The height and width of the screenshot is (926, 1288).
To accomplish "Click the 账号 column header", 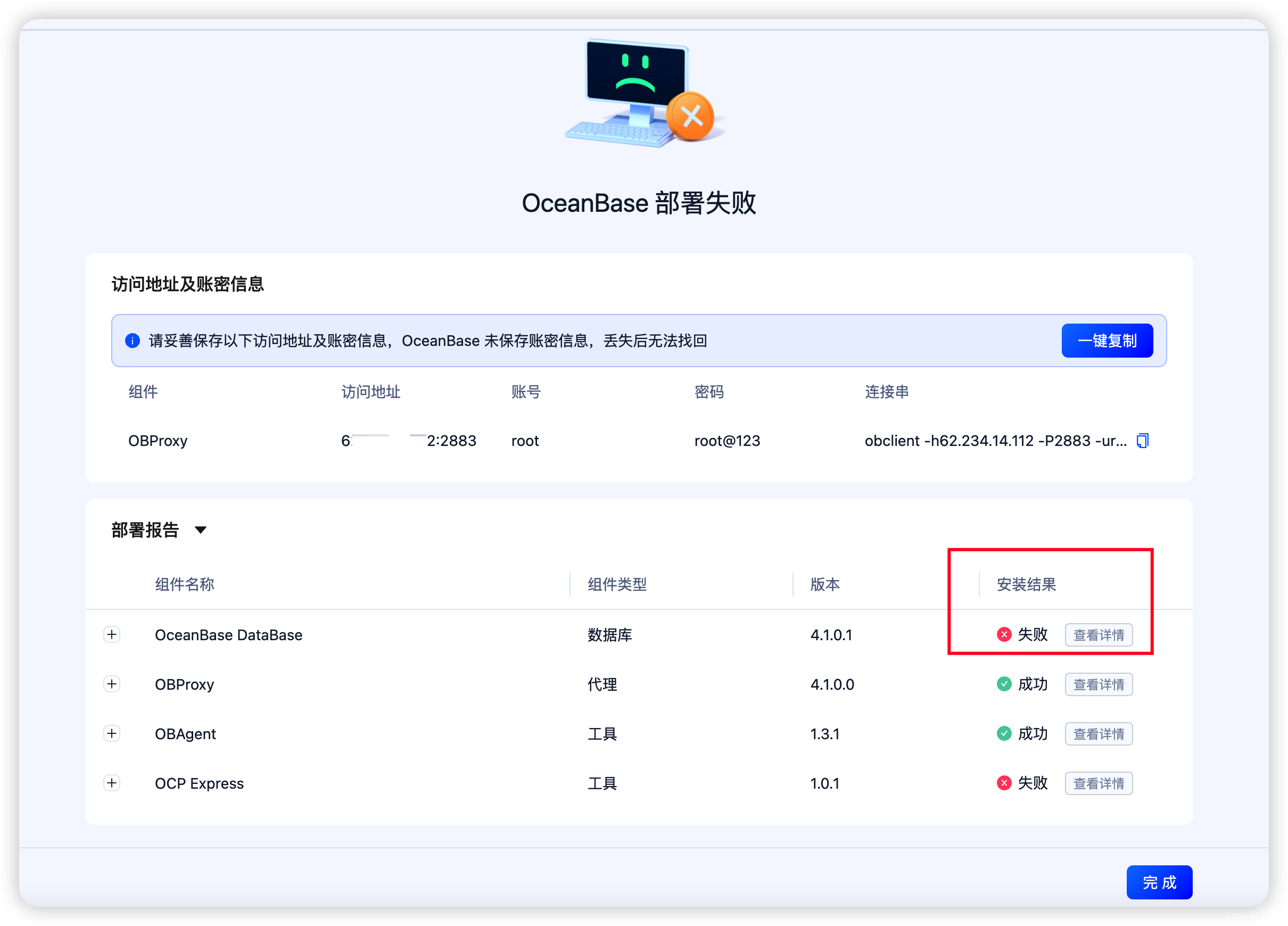I will [526, 392].
